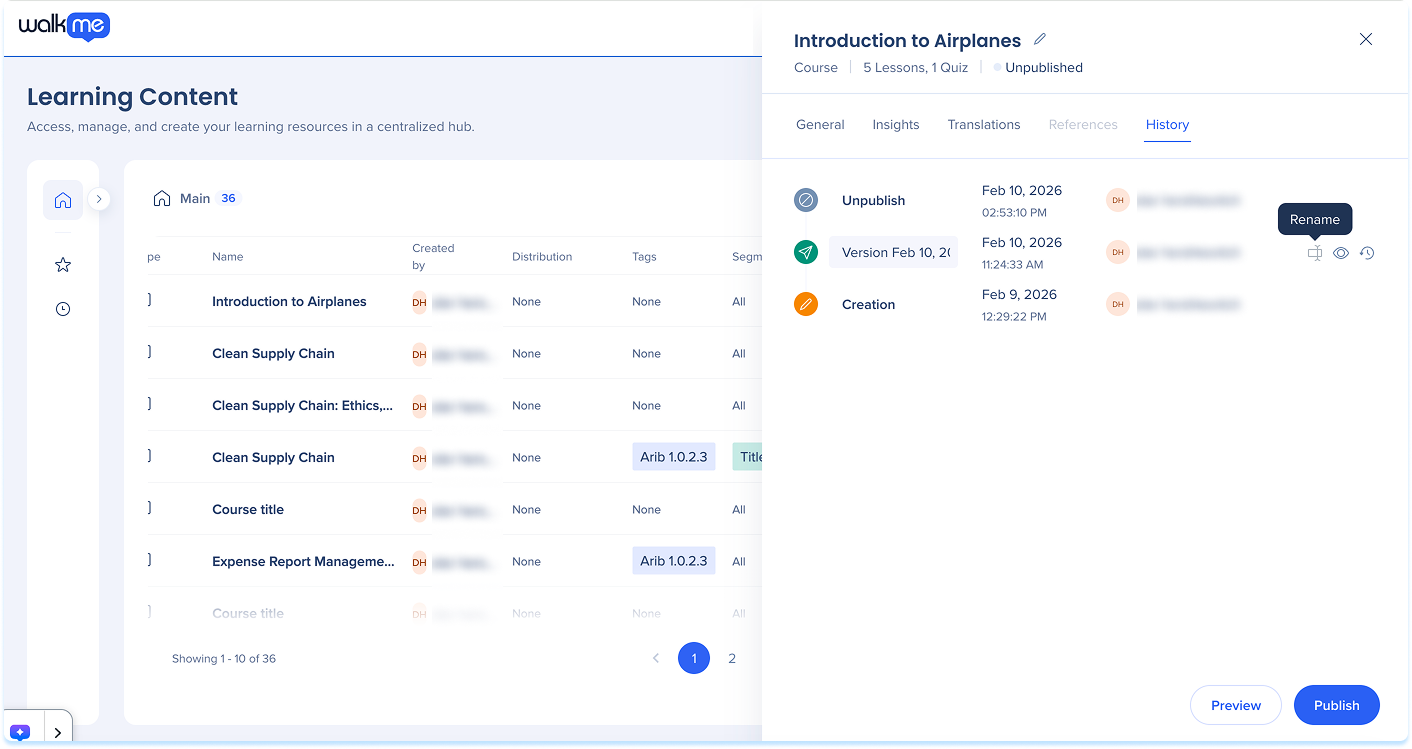The height and width of the screenshot is (749, 1412).
Task: Open Favorites star icon in sidebar
Action: pos(63,265)
